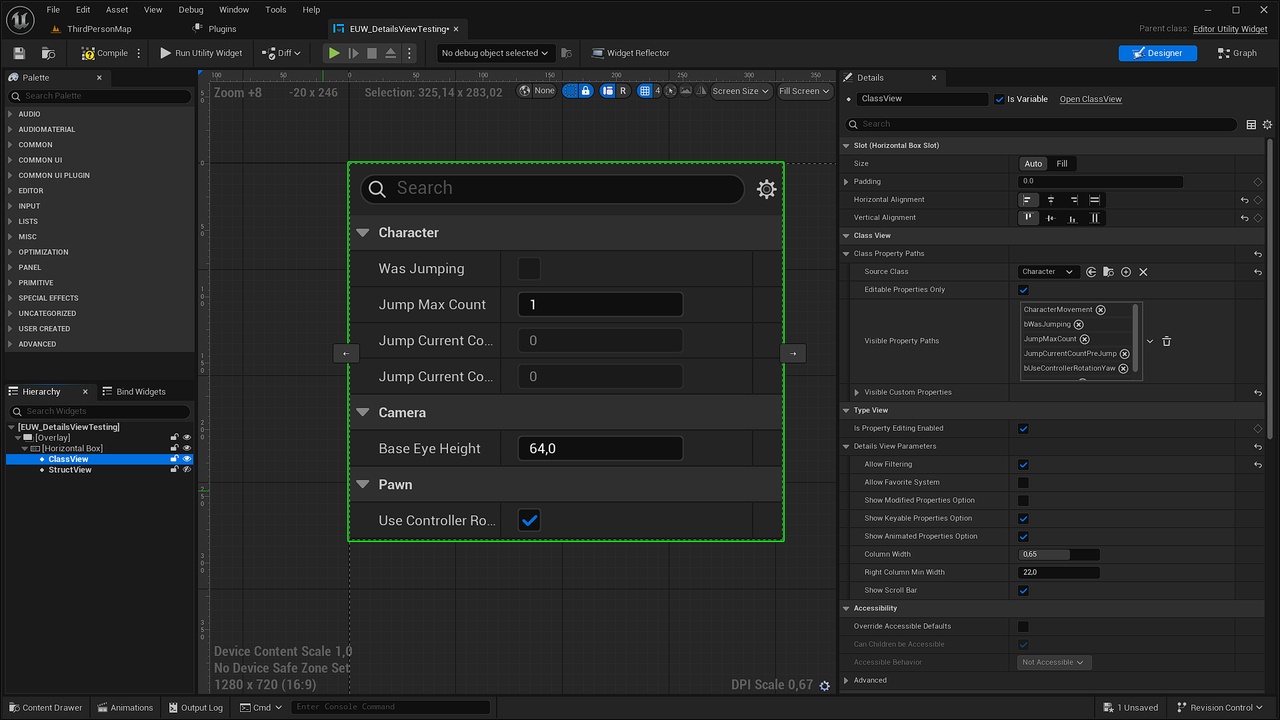Screen dimensions: 1280x720
Task: Open the Screen Size dropdown
Action: [x=741, y=91]
